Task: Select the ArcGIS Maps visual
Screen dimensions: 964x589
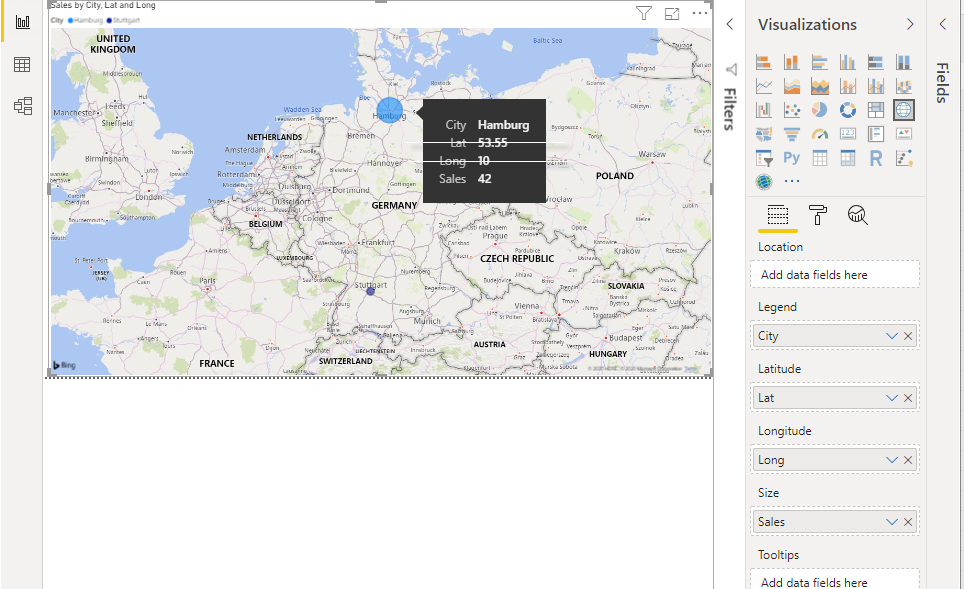Action: [764, 182]
